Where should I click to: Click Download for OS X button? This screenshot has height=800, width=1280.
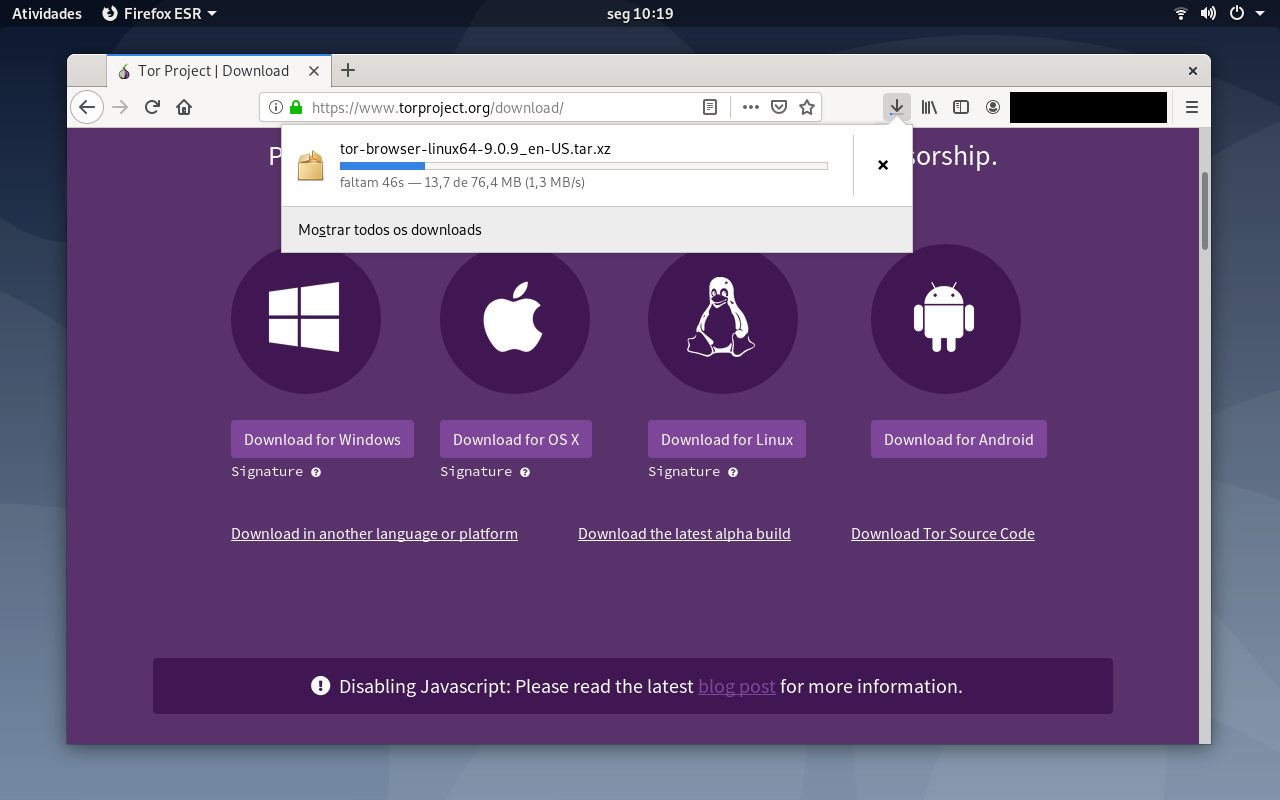pos(516,439)
